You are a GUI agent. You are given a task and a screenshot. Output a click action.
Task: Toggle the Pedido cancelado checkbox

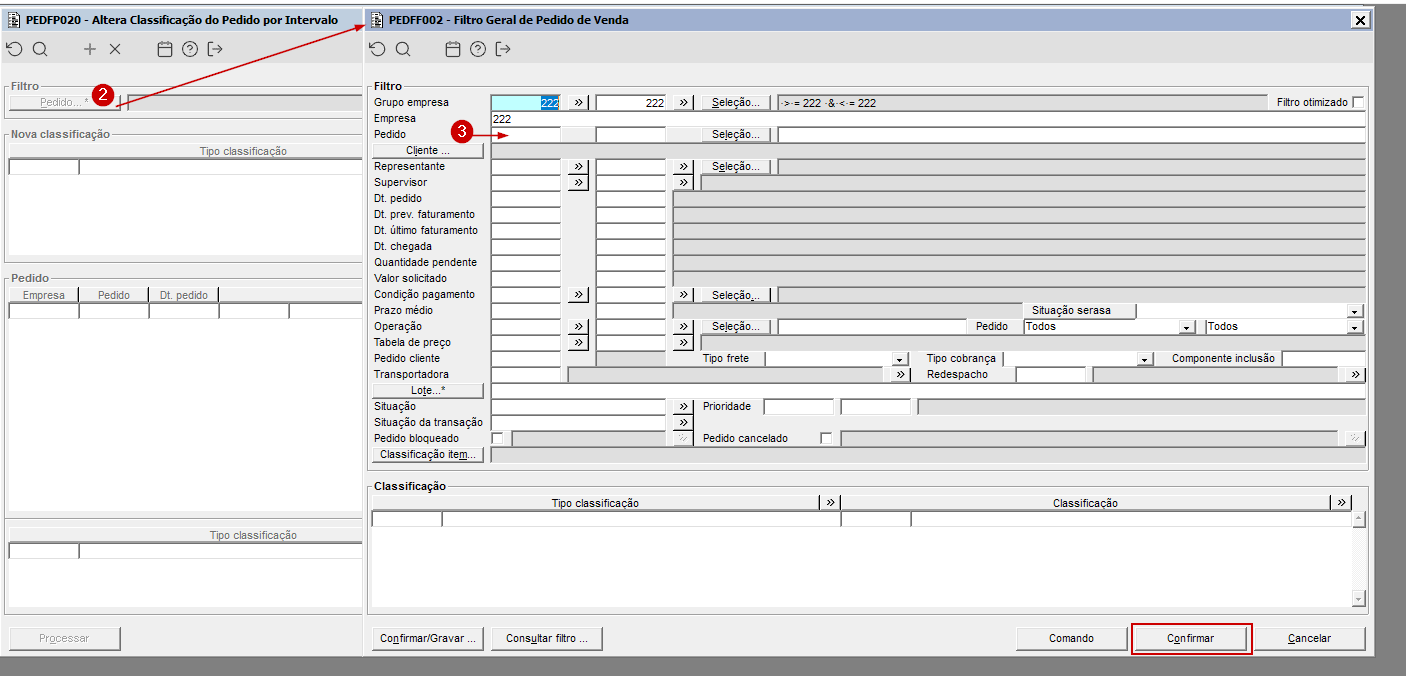pos(826,438)
